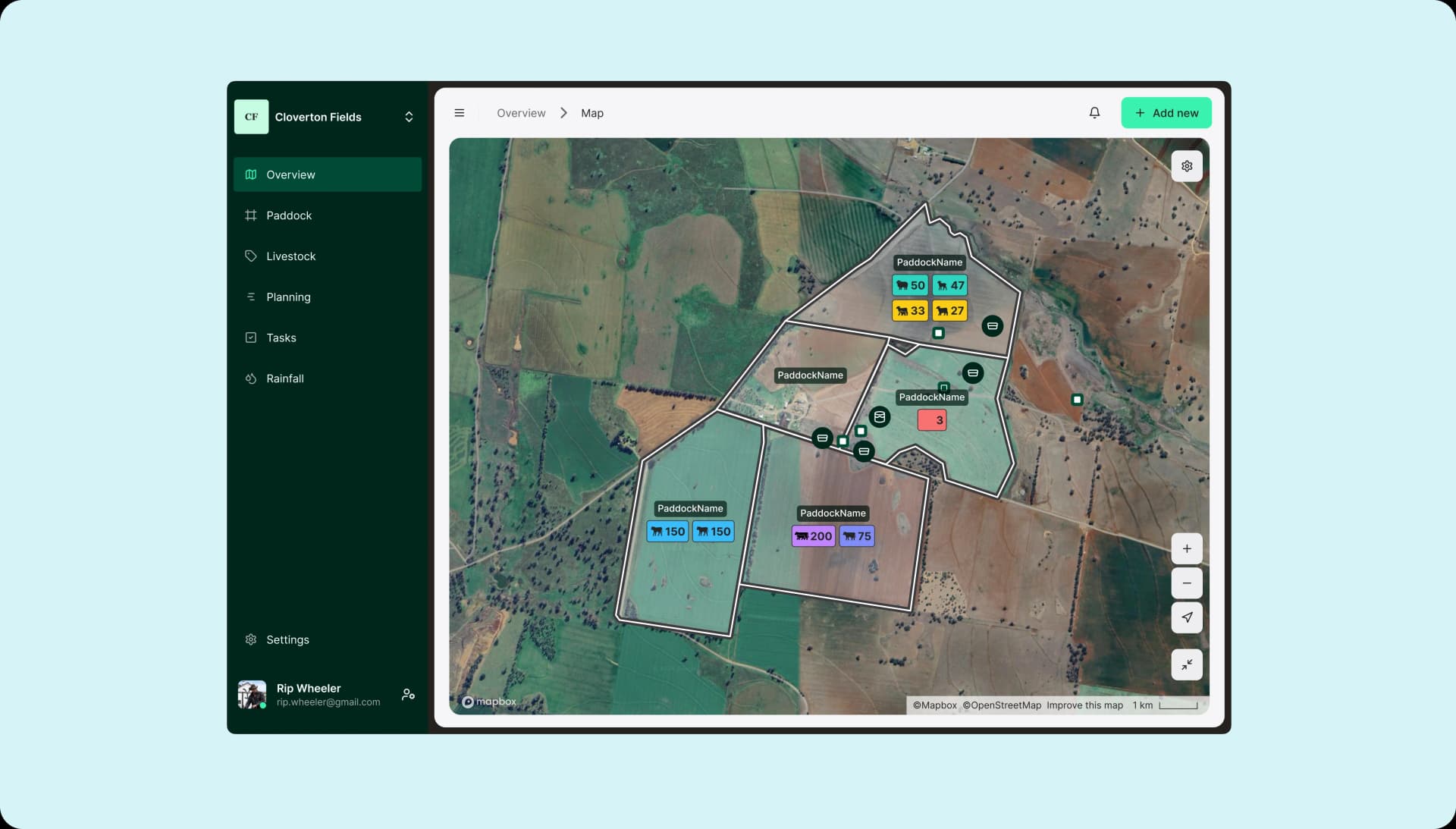Image resolution: width=1456 pixels, height=829 pixels.
Task: Click the isolated square marker east of paddocks
Action: pos(1077,400)
